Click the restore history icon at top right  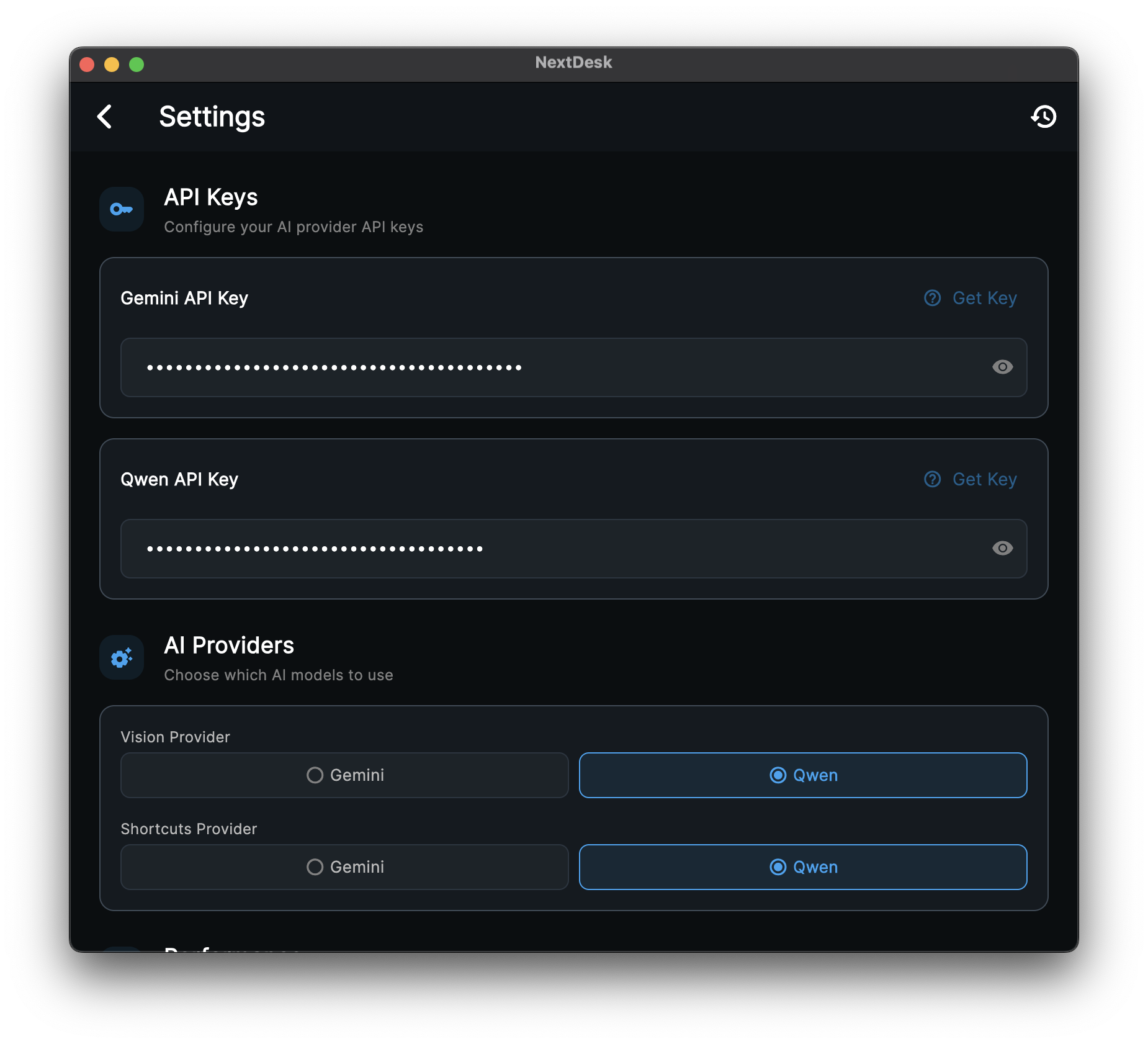tap(1044, 117)
